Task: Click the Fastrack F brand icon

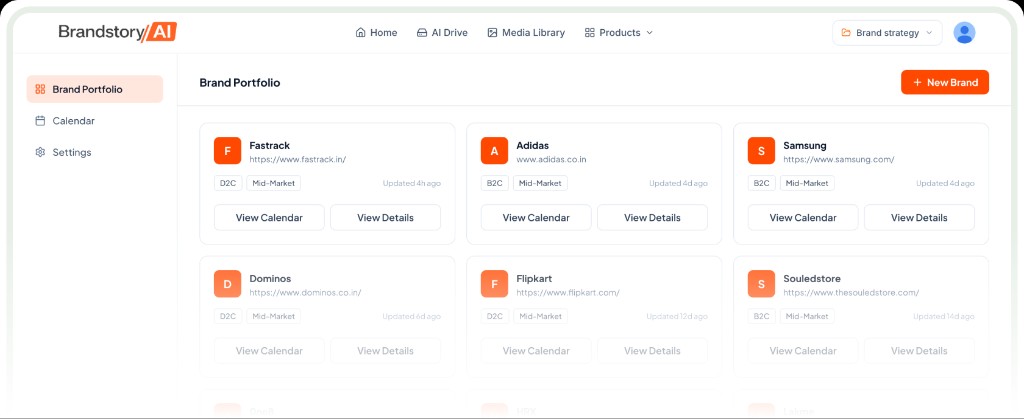Action: click(x=227, y=151)
